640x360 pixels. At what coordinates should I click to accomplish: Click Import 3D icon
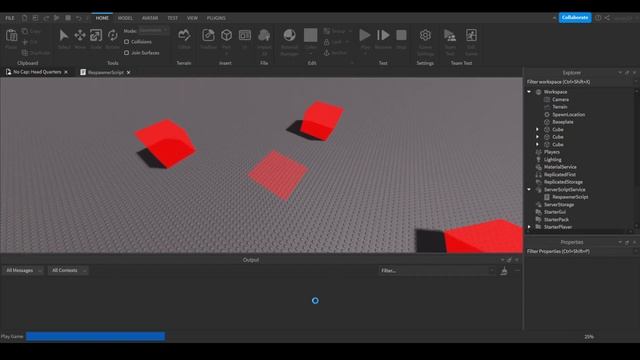(x=264, y=36)
